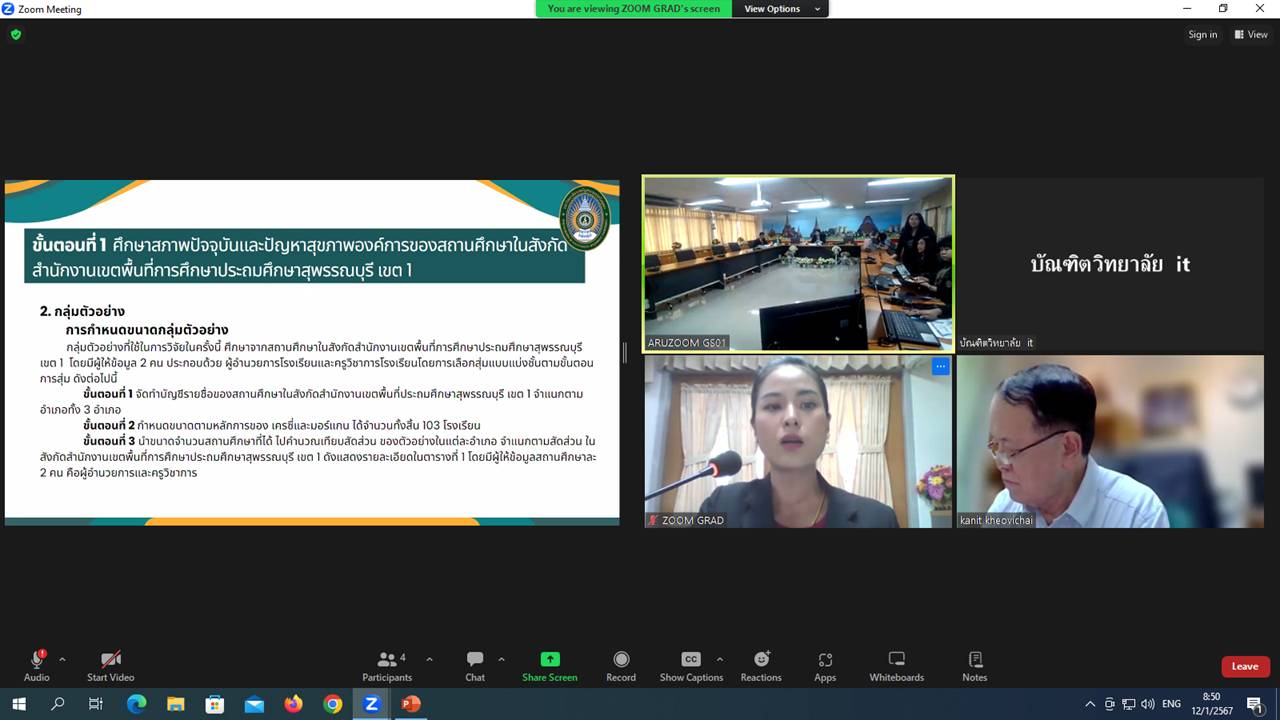Open the Reactions menu
The width and height of the screenshot is (1280, 720).
[x=761, y=666]
